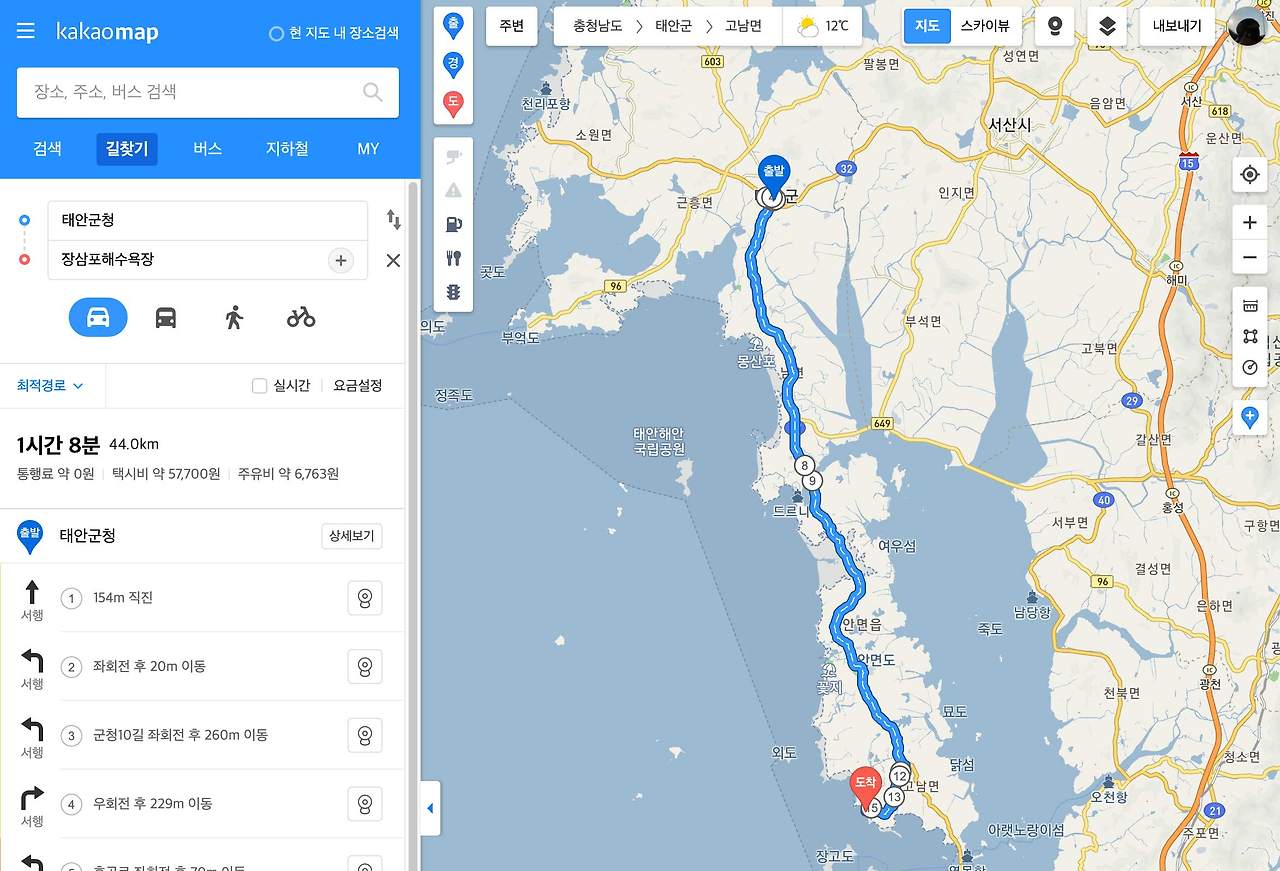Select the car route mode icon
The image size is (1280, 871).
click(98, 317)
